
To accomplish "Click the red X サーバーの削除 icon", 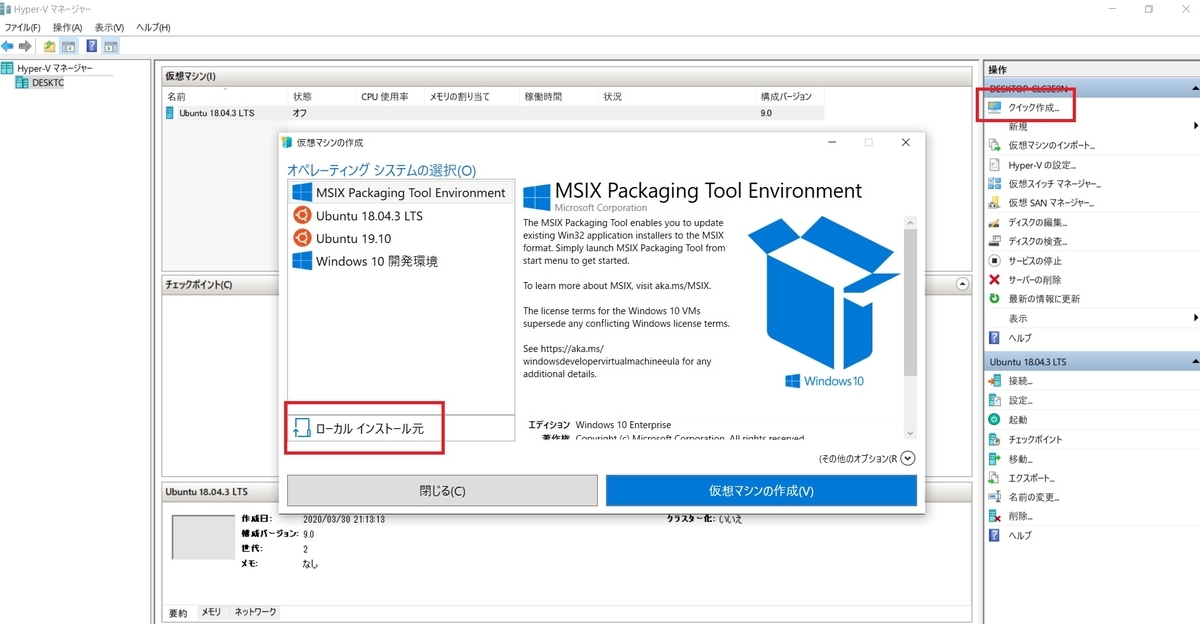I will pos(994,279).
